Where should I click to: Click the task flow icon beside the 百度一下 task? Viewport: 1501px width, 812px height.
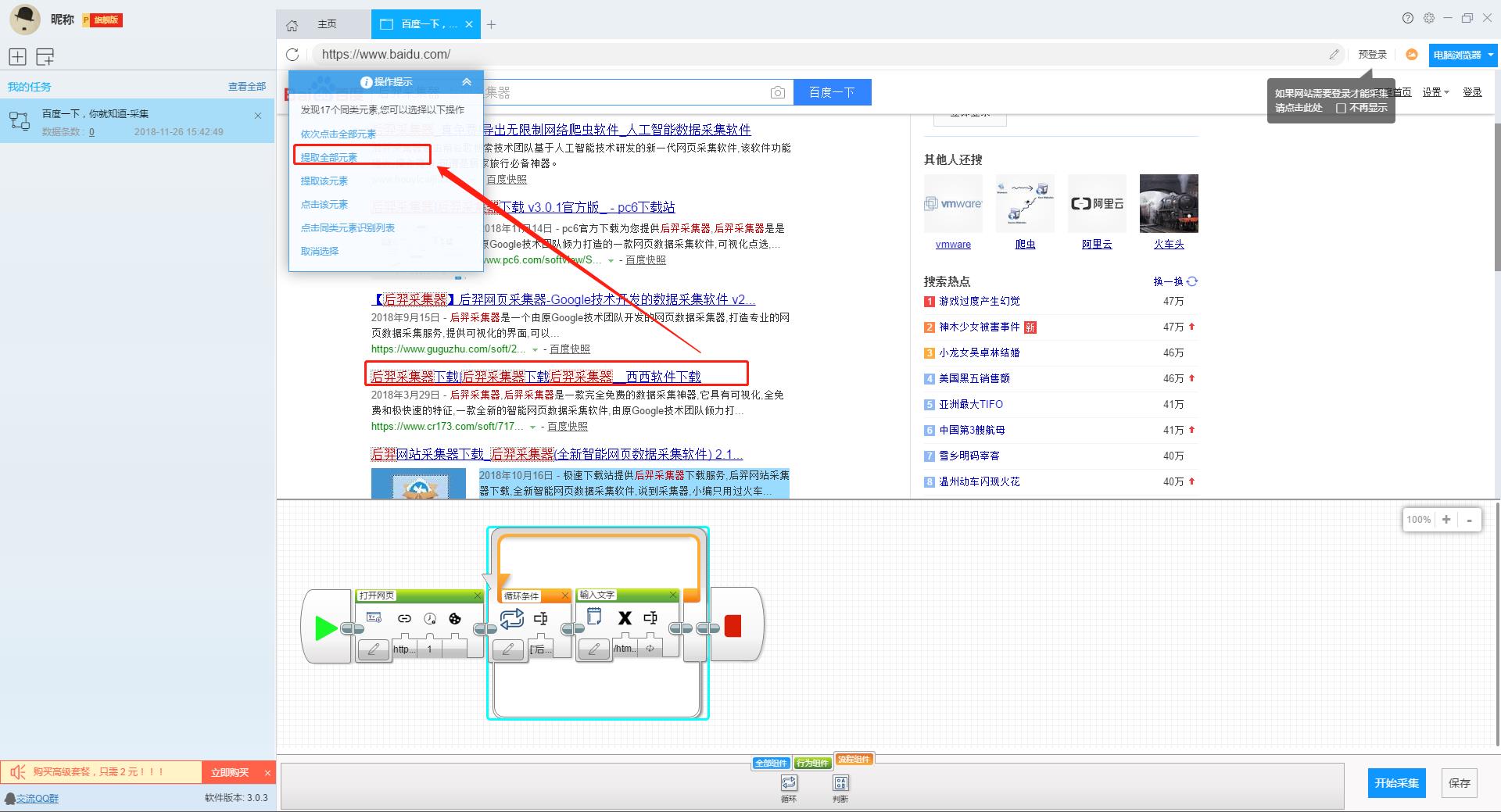click(x=20, y=121)
